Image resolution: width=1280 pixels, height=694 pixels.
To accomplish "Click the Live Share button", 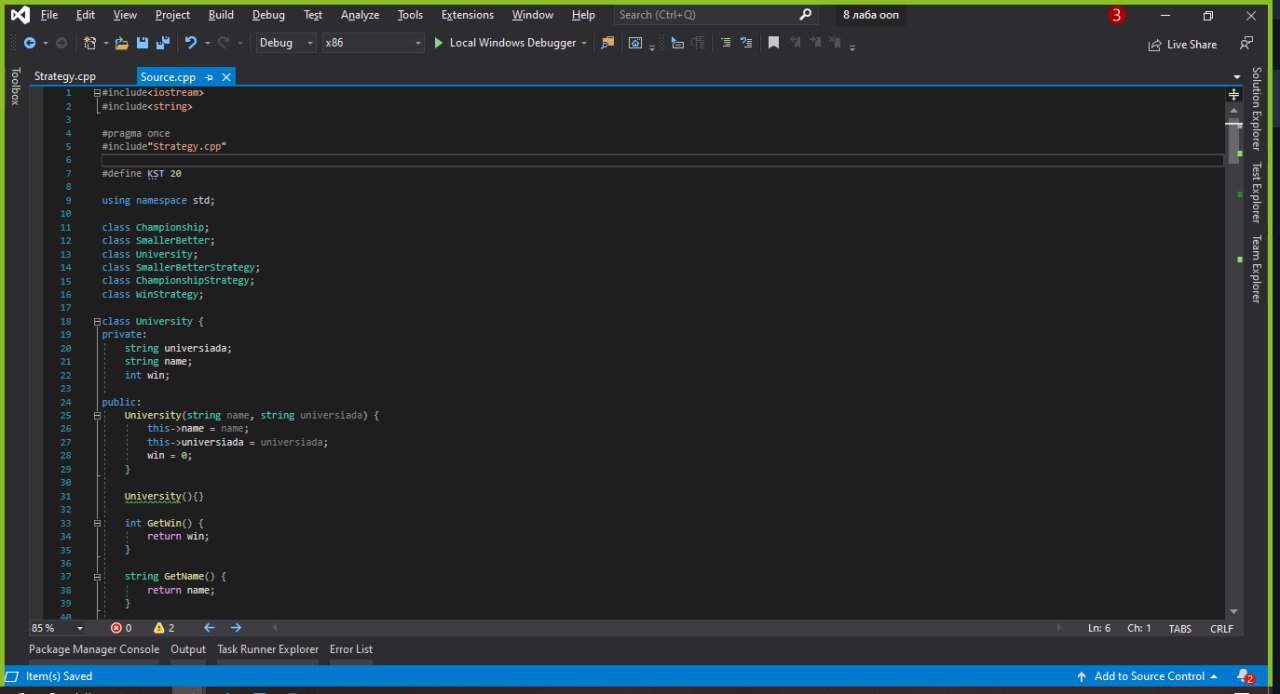I will coord(1182,44).
